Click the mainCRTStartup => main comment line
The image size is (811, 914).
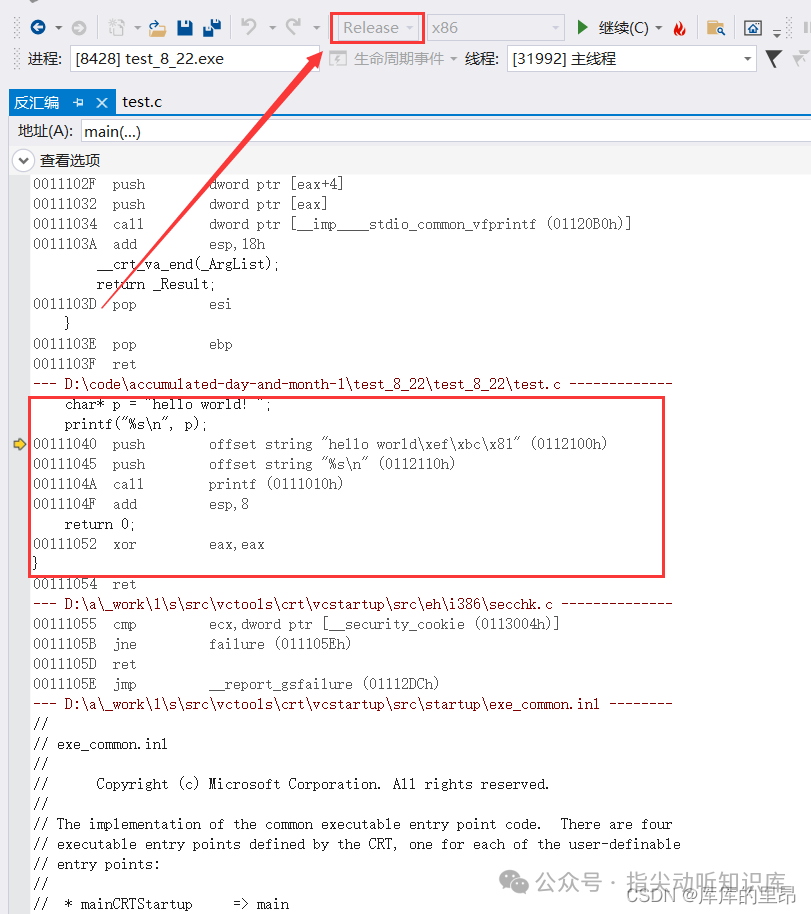point(161,904)
